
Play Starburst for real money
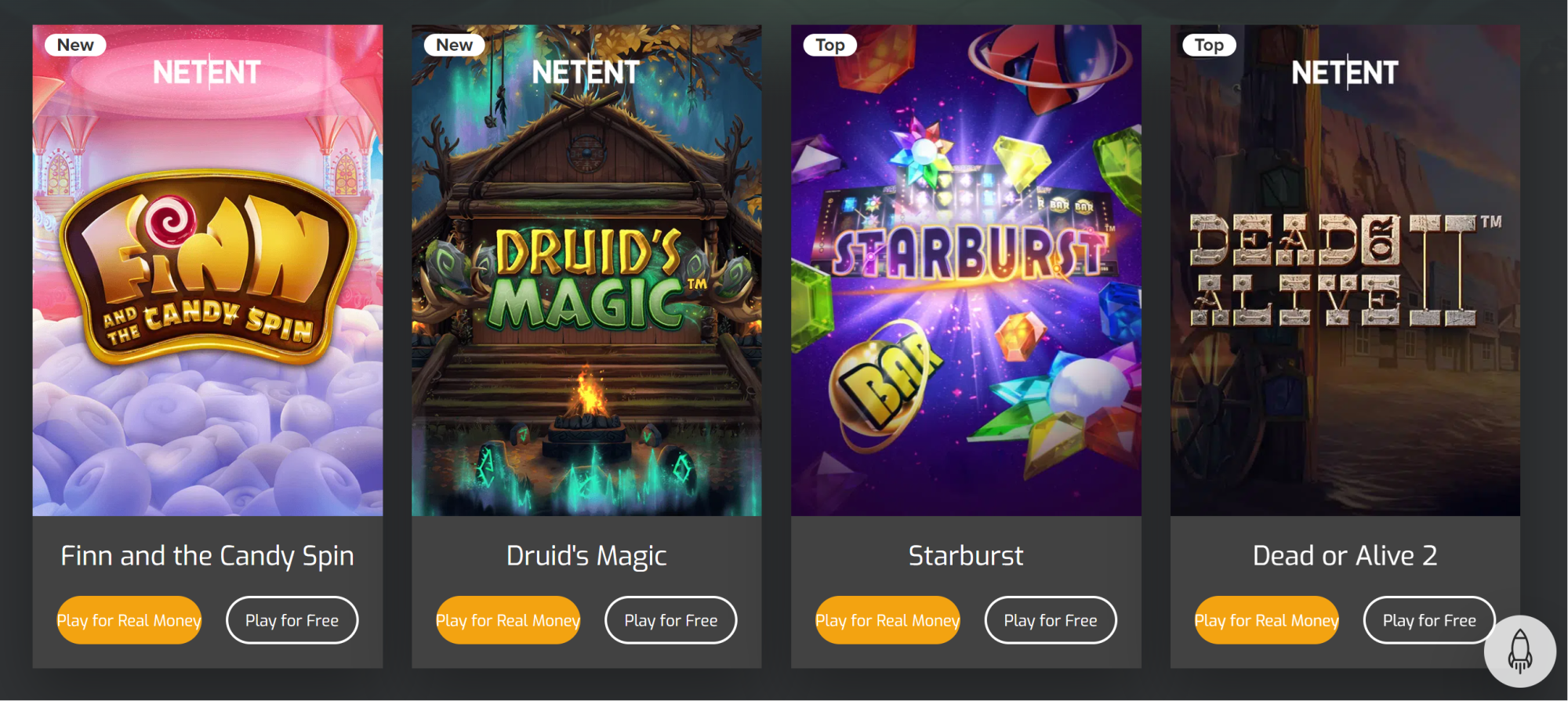pos(887,620)
